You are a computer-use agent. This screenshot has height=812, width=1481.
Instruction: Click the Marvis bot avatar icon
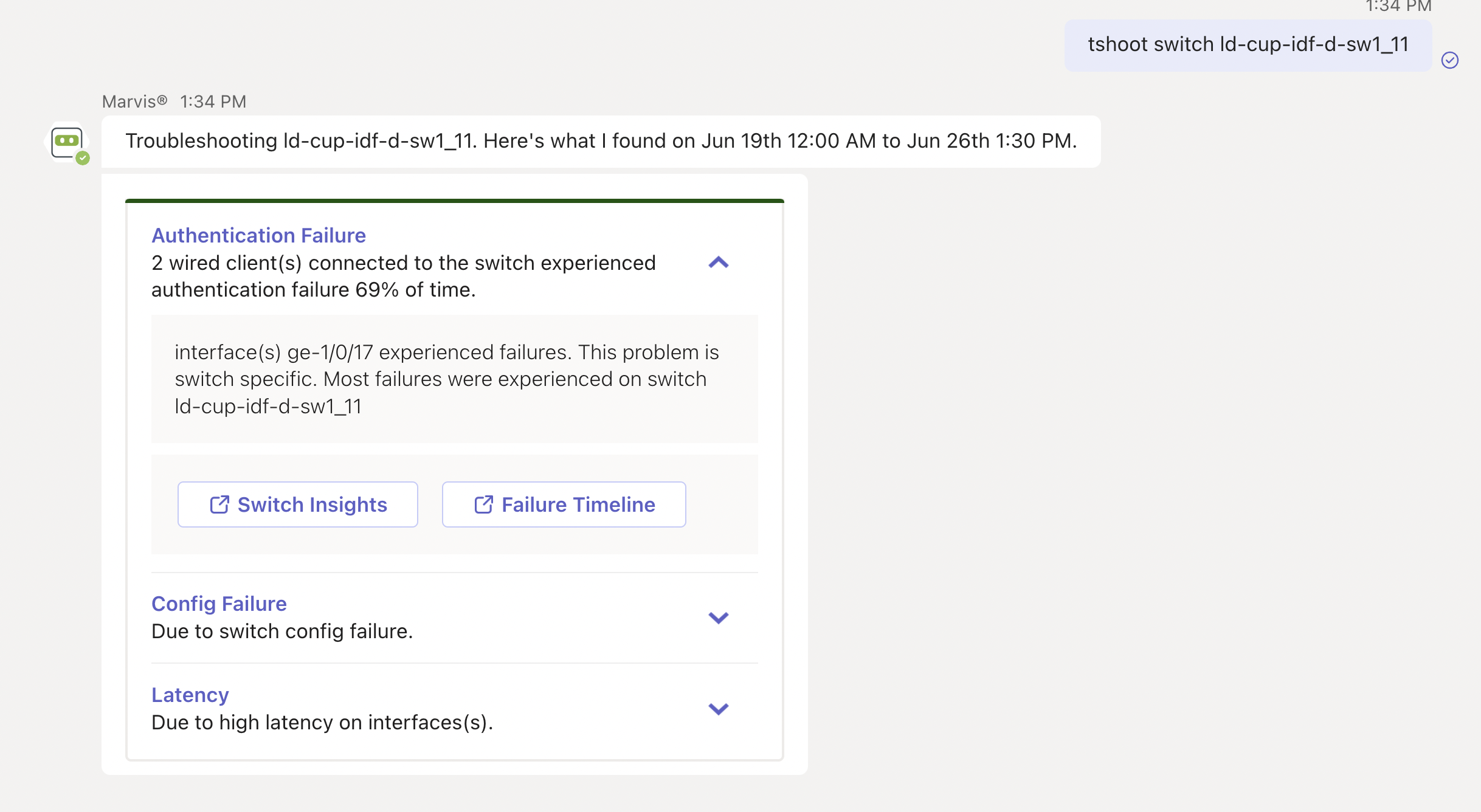(x=66, y=142)
